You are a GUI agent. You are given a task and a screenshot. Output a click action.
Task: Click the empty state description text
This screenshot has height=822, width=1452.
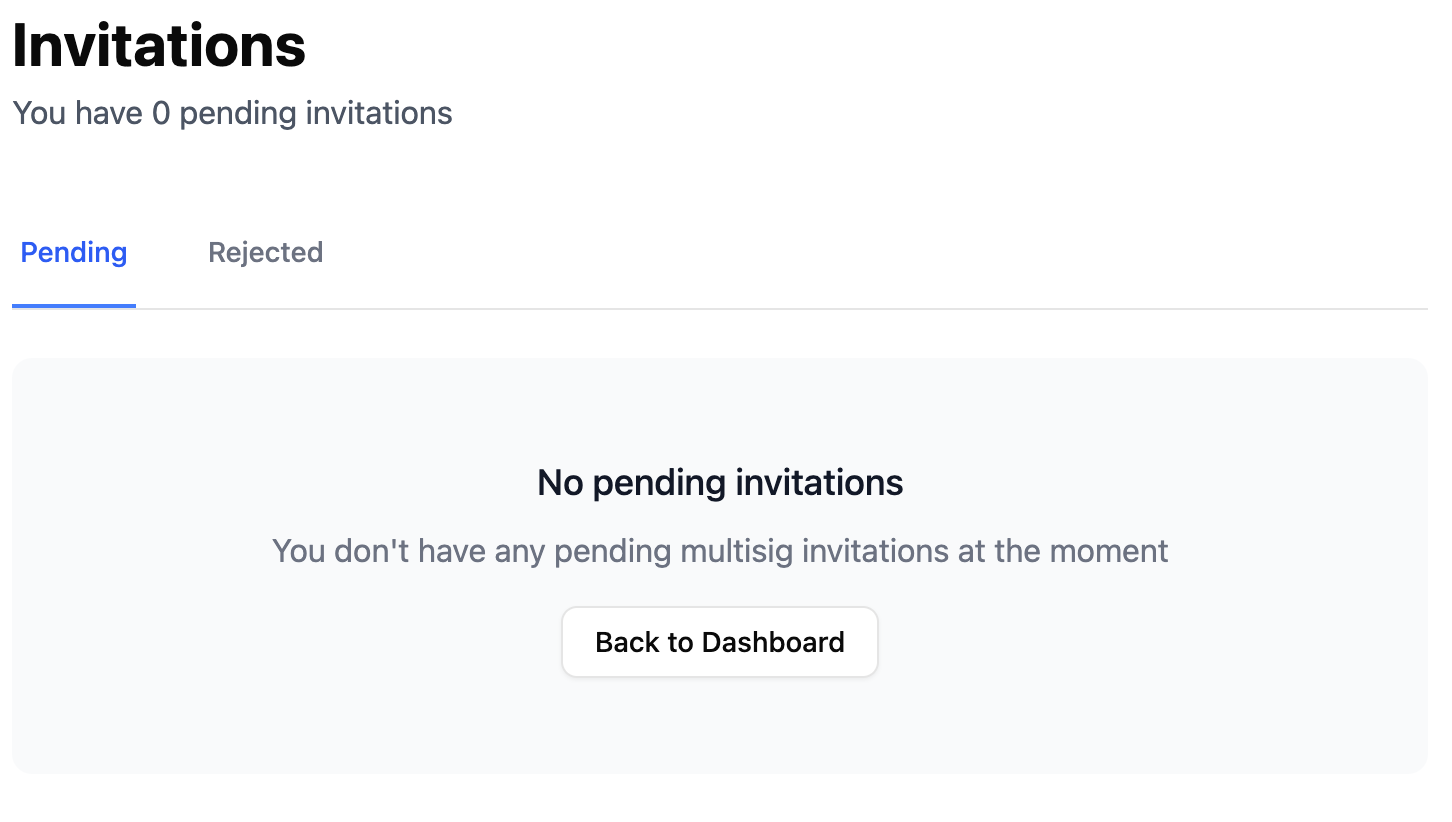(x=719, y=551)
